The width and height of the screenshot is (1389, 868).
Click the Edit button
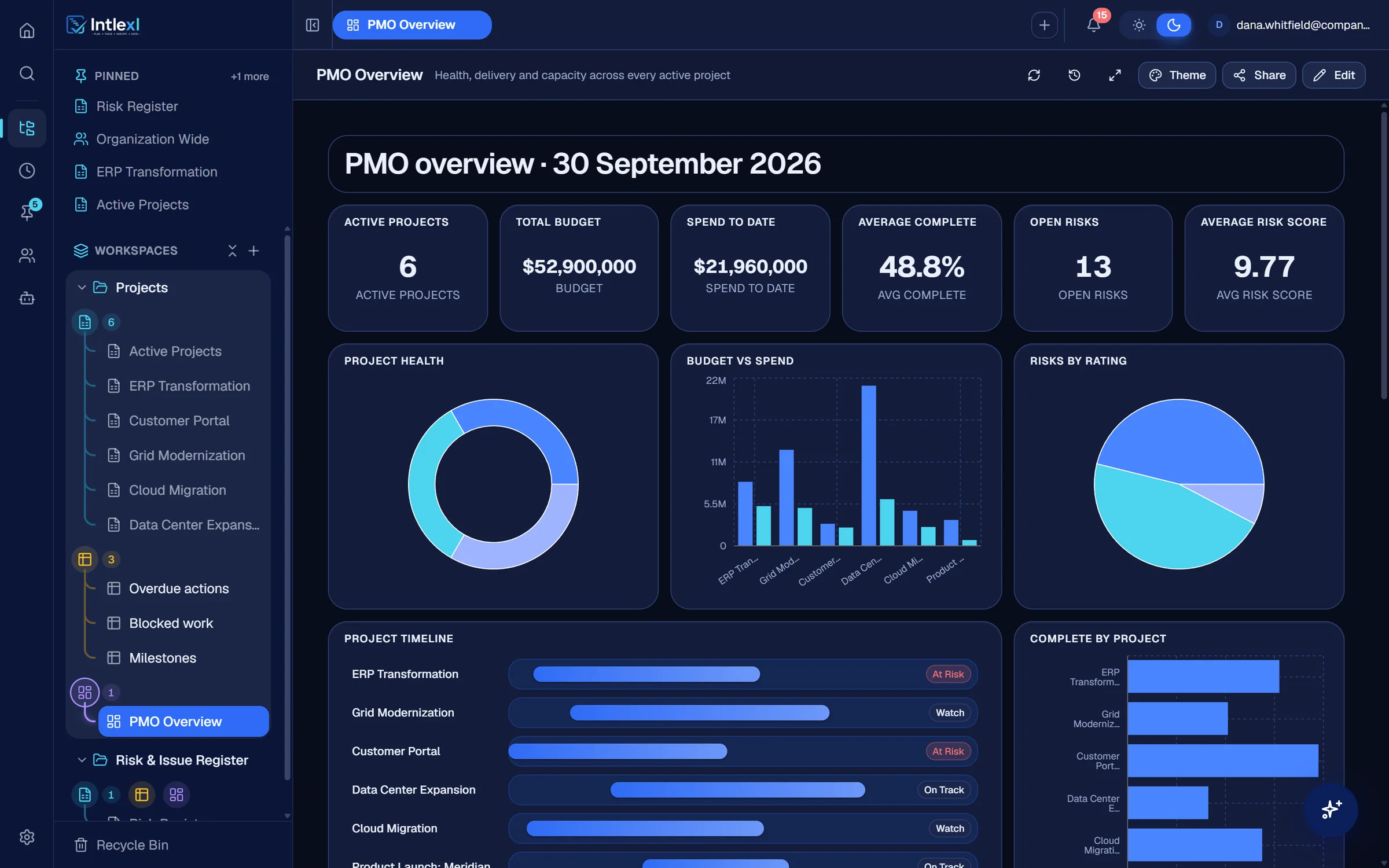(x=1333, y=75)
